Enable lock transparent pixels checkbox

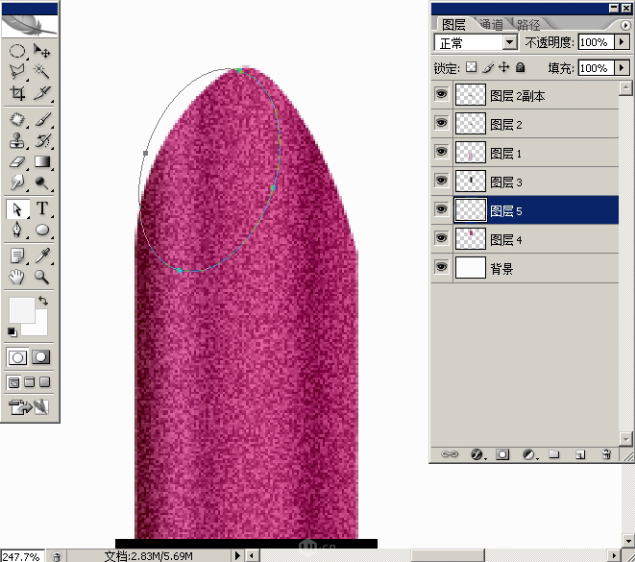click(x=472, y=68)
